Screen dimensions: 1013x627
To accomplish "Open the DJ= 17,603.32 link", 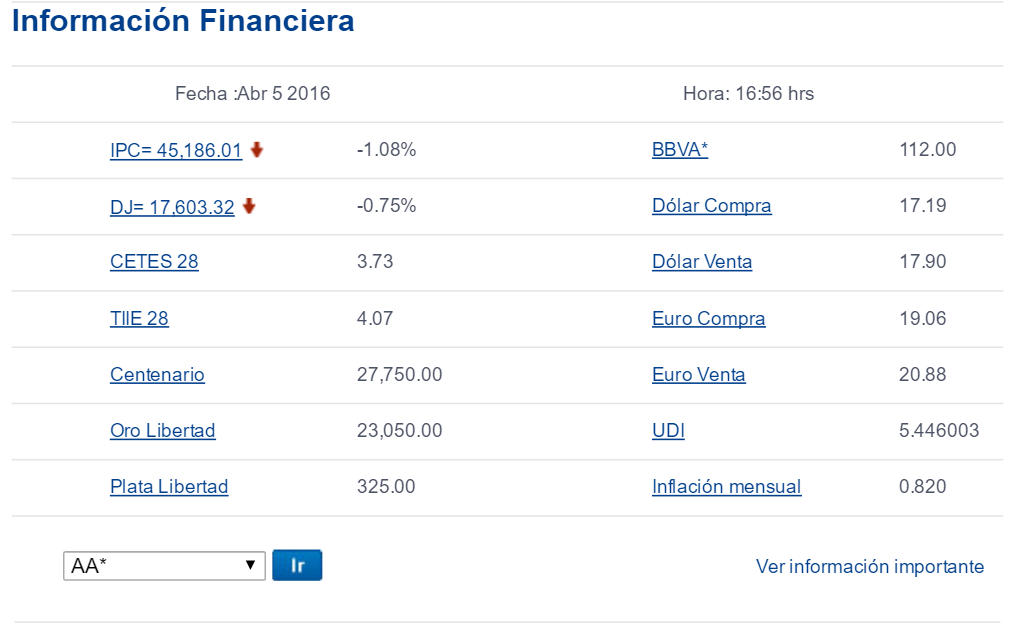I will pos(172,206).
